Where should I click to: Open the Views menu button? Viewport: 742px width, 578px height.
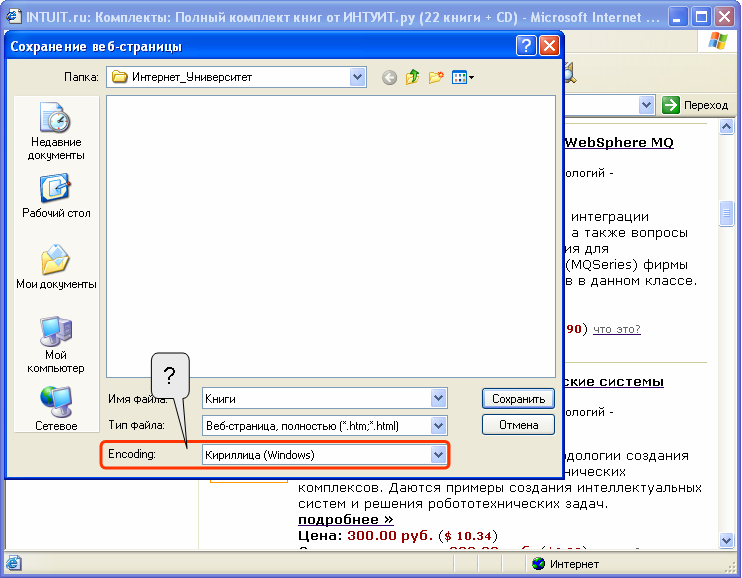point(462,77)
